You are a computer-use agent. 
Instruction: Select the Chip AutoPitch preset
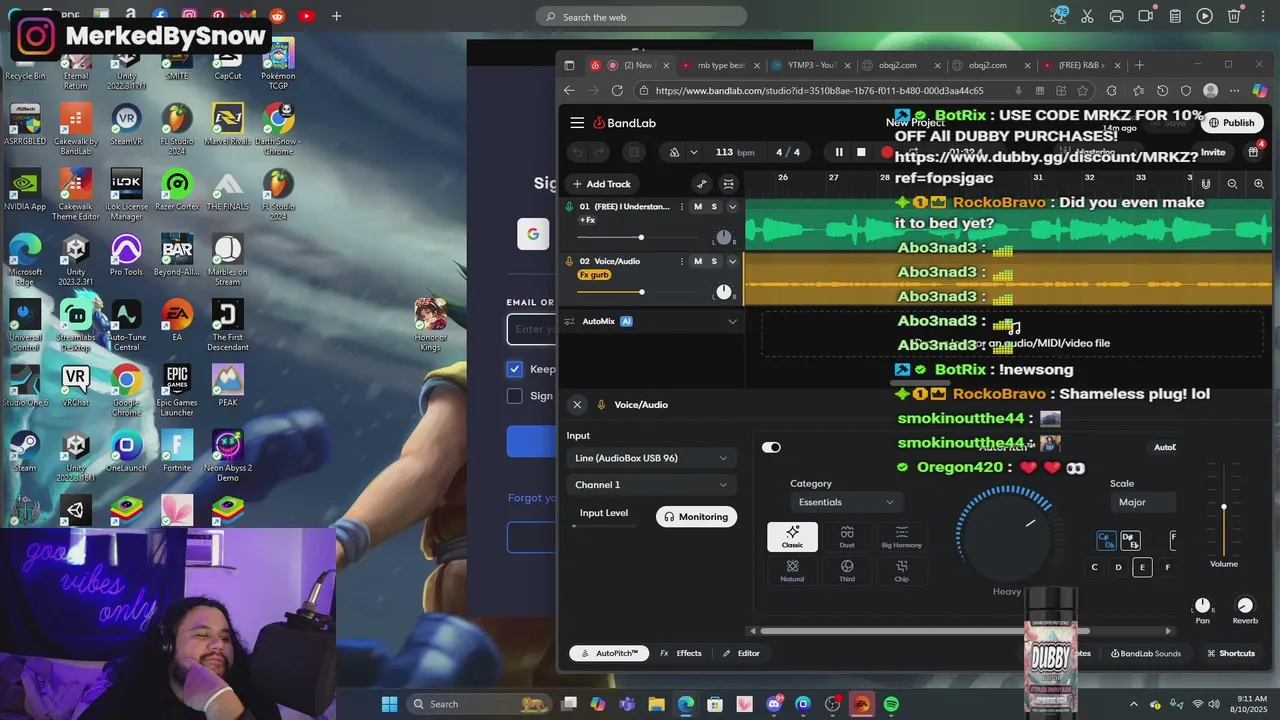[x=902, y=571]
